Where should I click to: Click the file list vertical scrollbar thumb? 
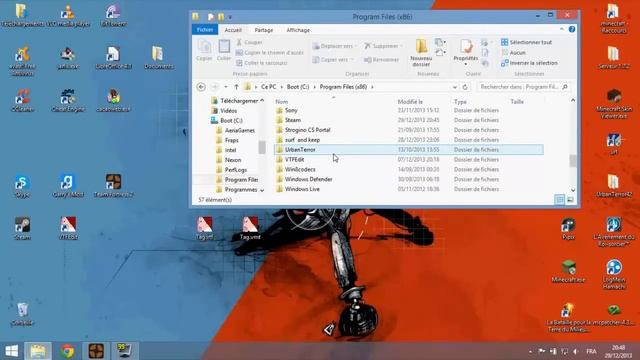pyautogui.click(x=573, y=160)
